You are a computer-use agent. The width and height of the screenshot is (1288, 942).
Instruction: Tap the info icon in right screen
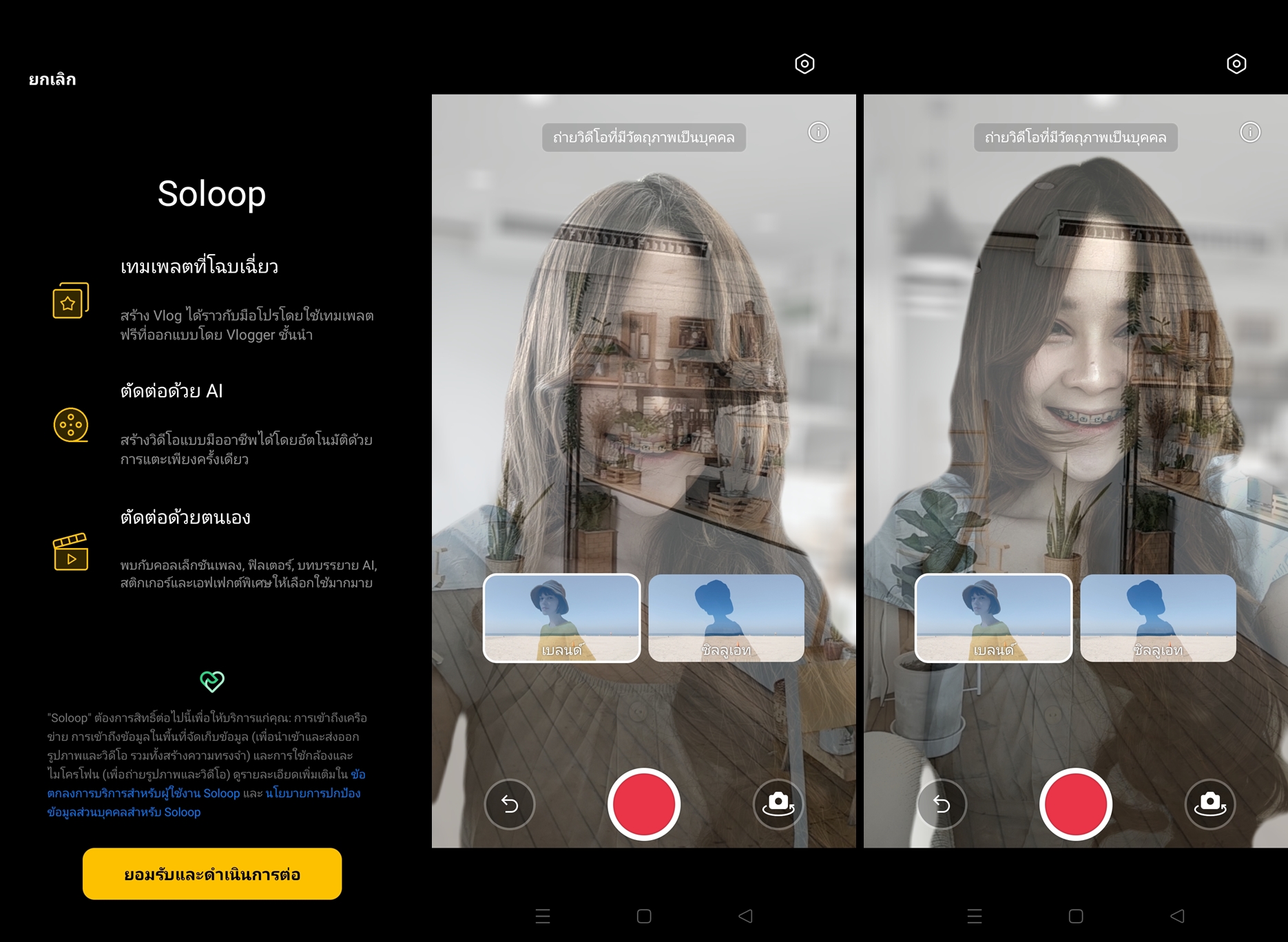[1250, 132]
